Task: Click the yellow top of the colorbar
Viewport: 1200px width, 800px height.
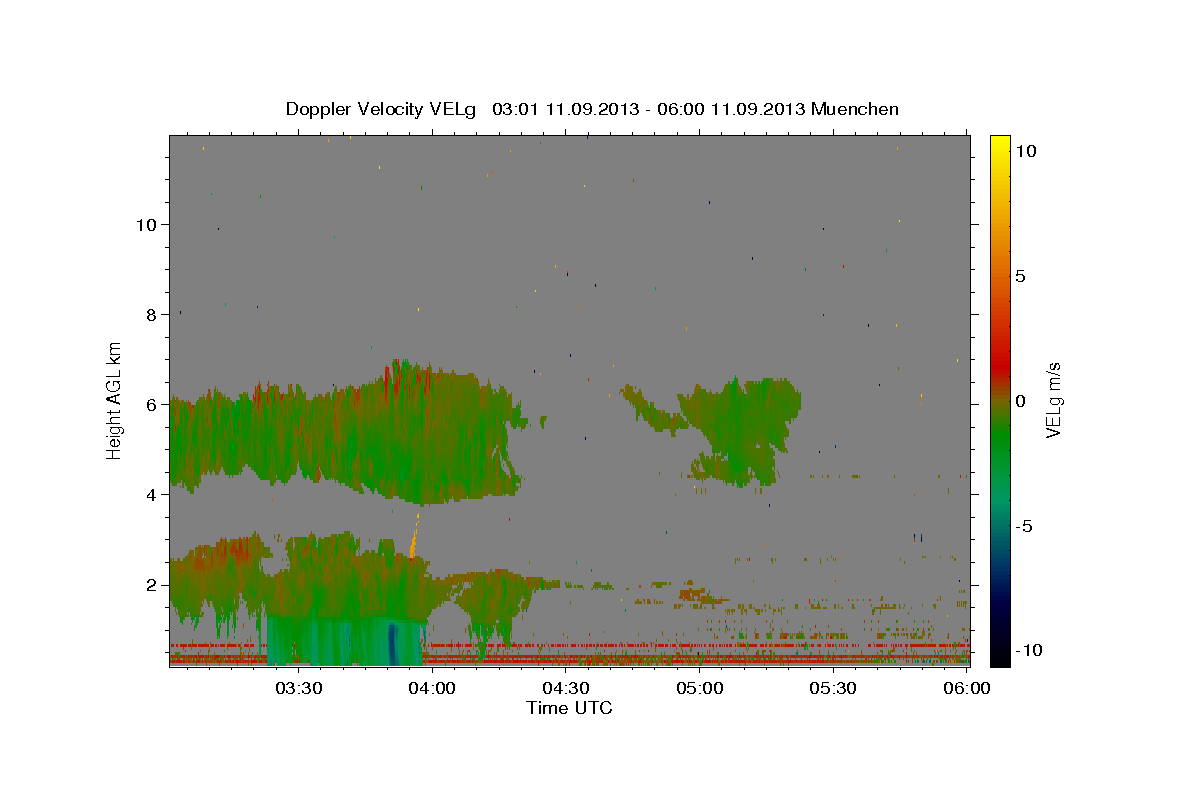Action: [999, 145]
